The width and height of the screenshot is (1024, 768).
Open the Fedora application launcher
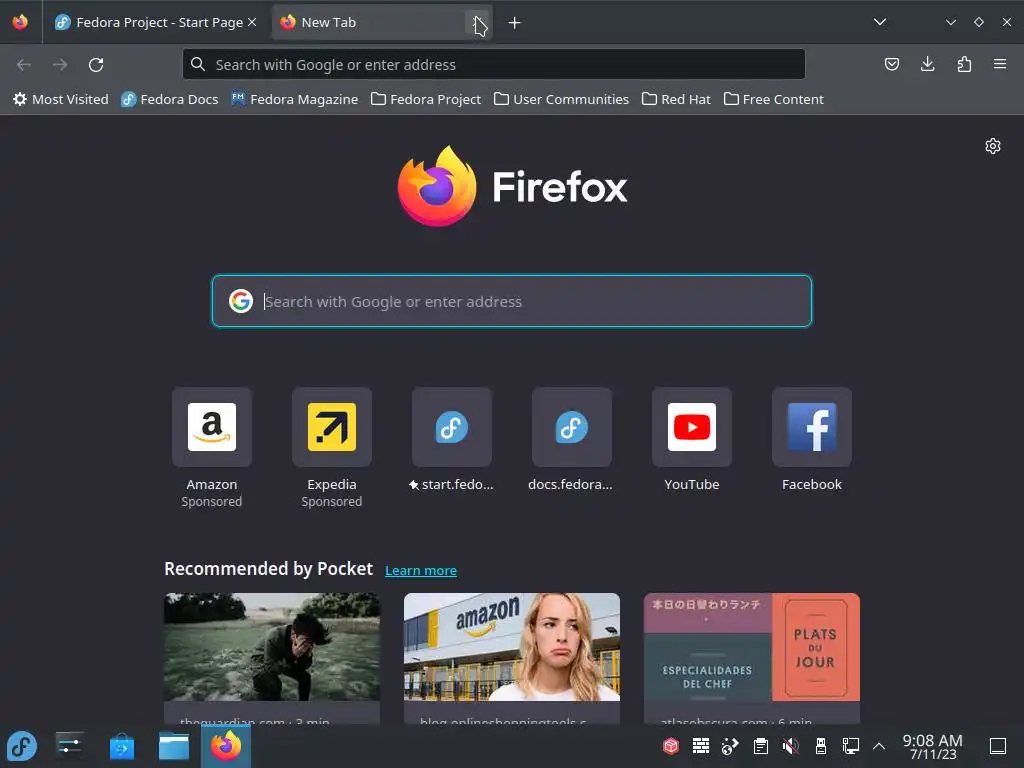pyautogui.click(x=22, y=746)
